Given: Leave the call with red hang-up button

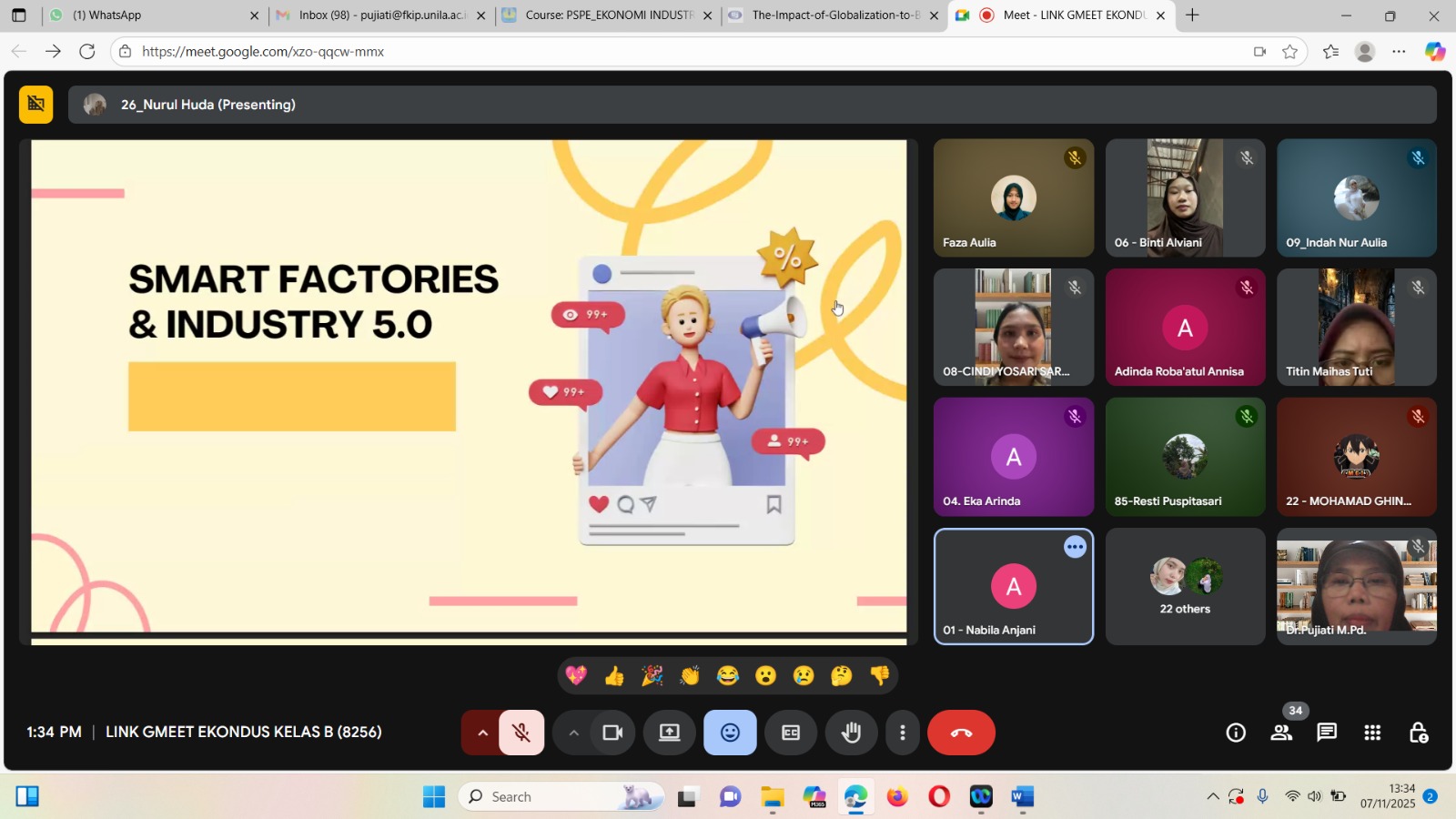Looking at the screenshot, I should [x=961, y=733].
